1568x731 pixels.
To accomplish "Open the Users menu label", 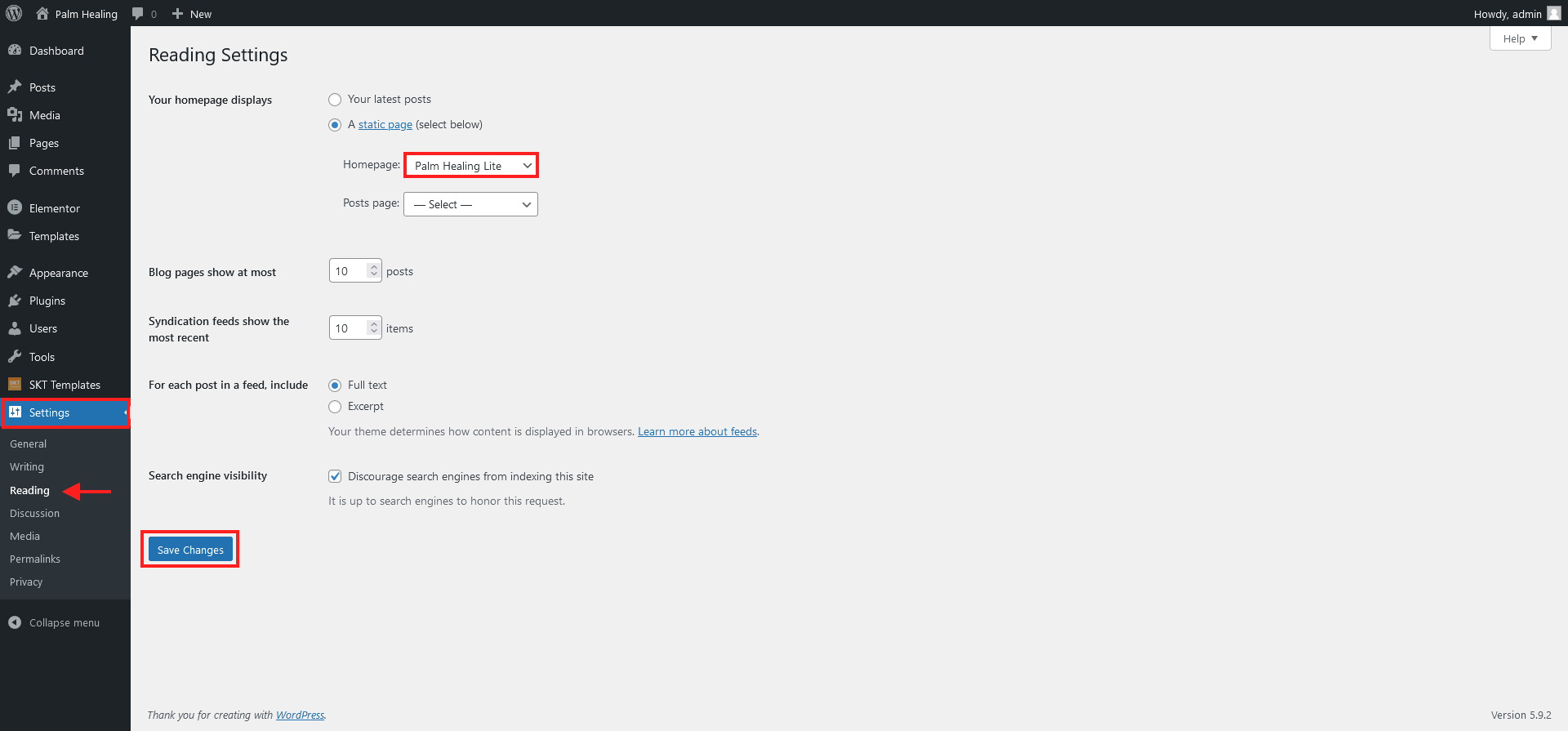I will (x=43, y=328).
